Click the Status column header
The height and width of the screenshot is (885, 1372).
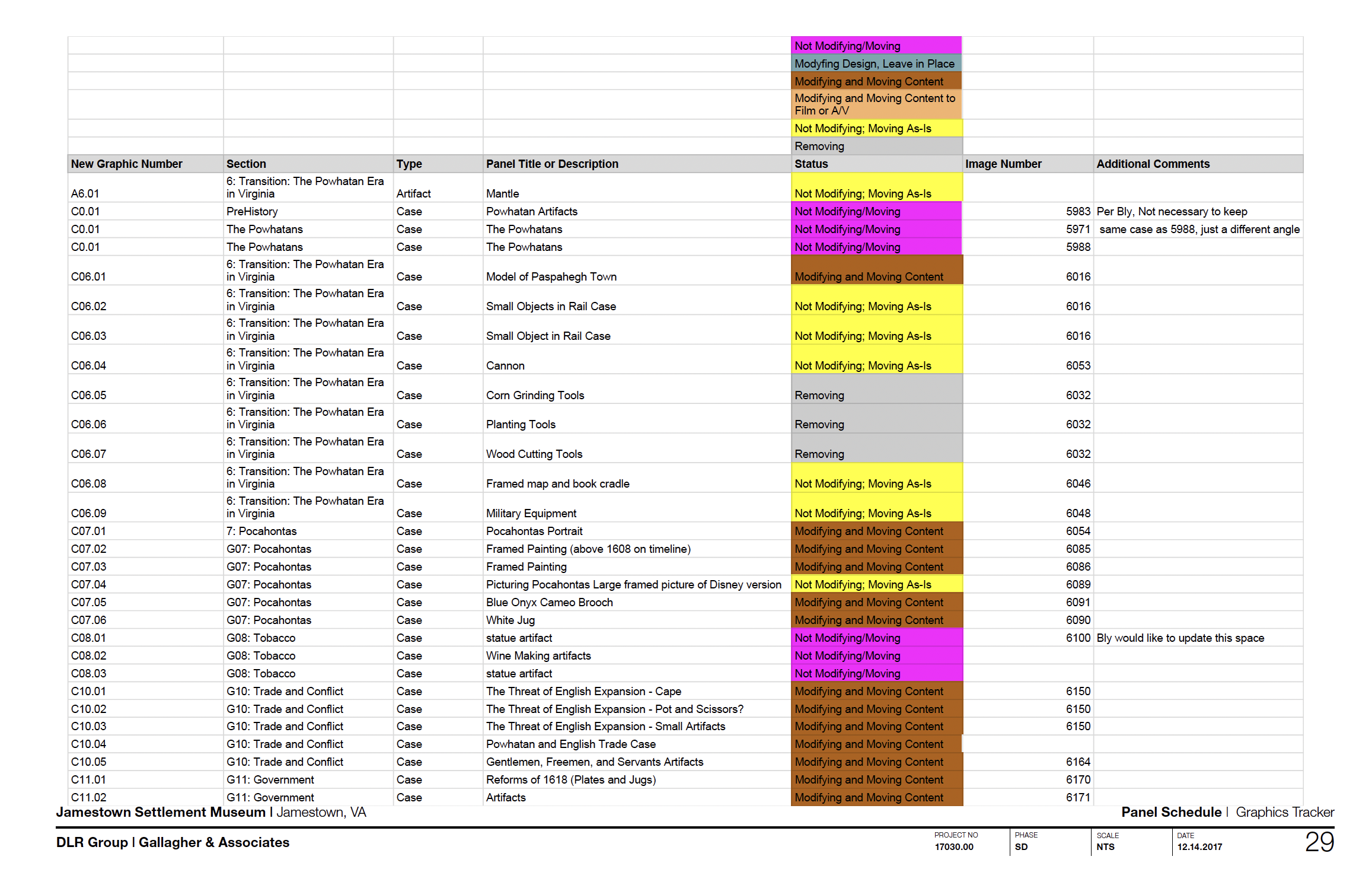[x=811, y=164]
